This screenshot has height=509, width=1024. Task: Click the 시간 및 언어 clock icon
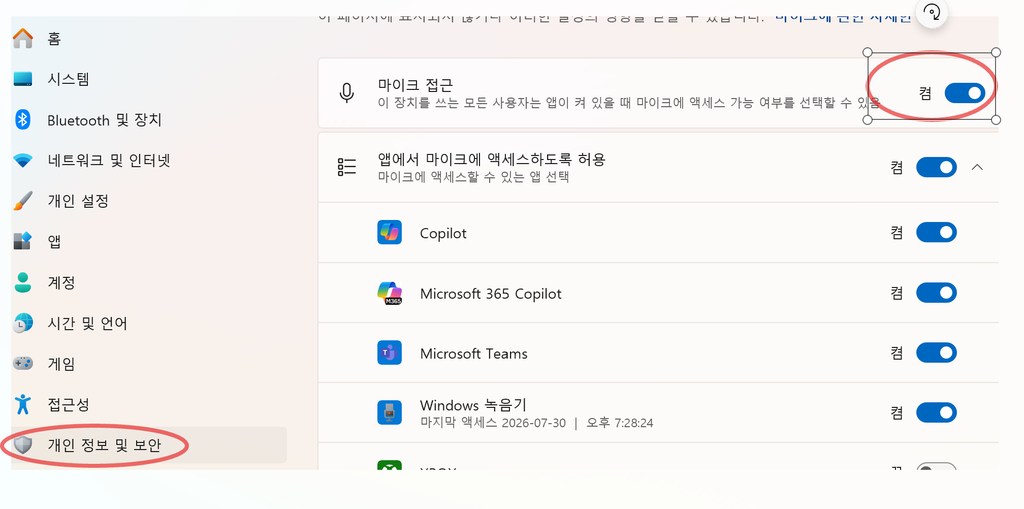point(23,323)
